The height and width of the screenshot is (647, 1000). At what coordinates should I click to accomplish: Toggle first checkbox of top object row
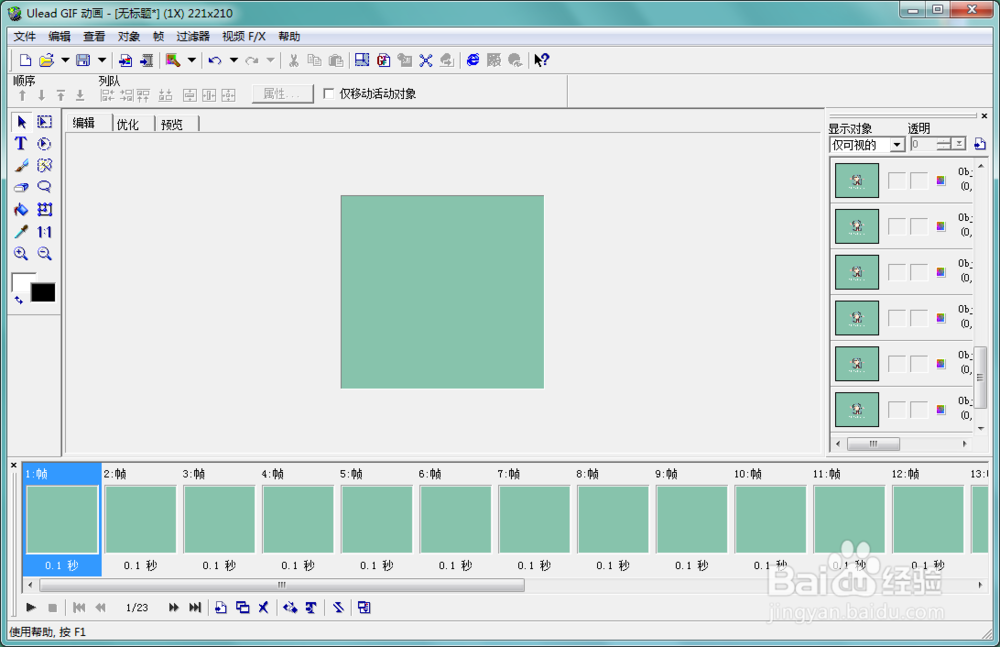coord(897,181)
